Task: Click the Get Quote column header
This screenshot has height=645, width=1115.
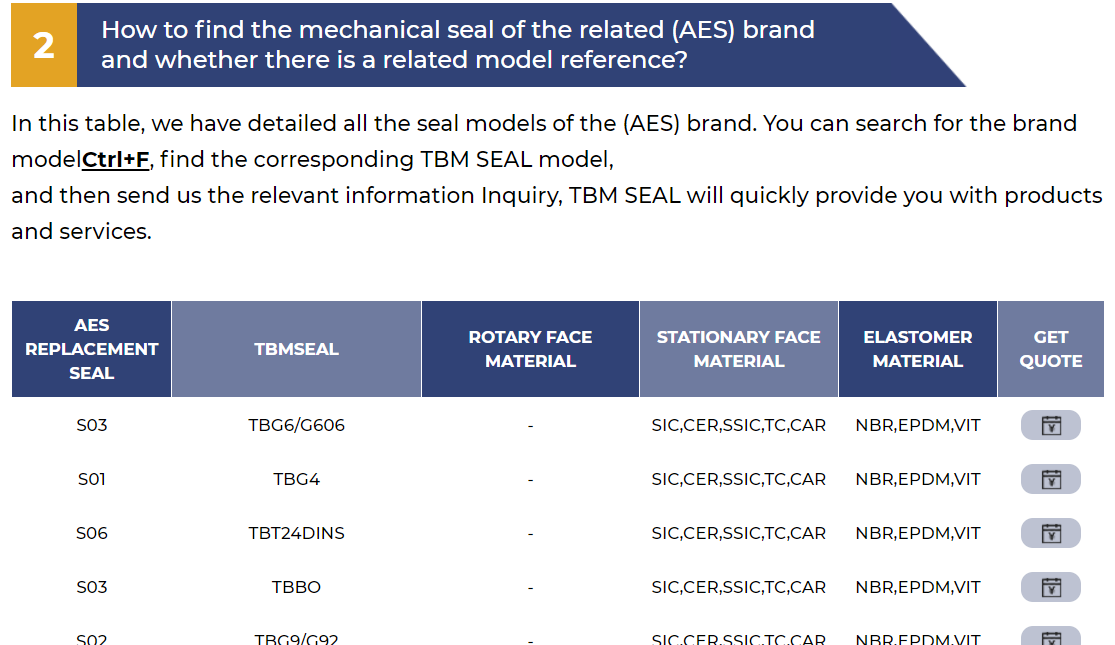Action: click(x=1051, y=349)
